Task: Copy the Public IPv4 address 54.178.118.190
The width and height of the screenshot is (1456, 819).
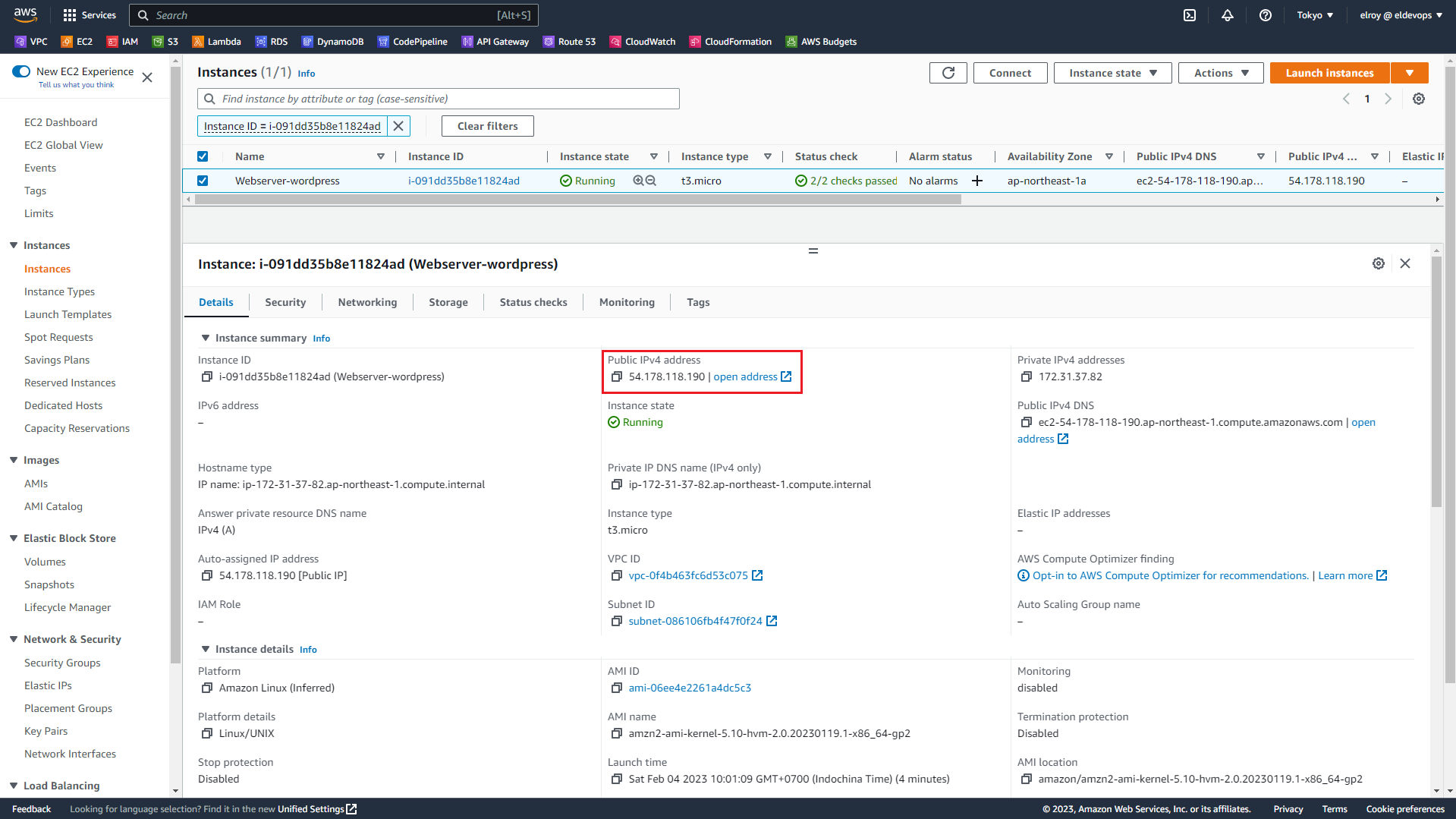Action: coord(617,377)
